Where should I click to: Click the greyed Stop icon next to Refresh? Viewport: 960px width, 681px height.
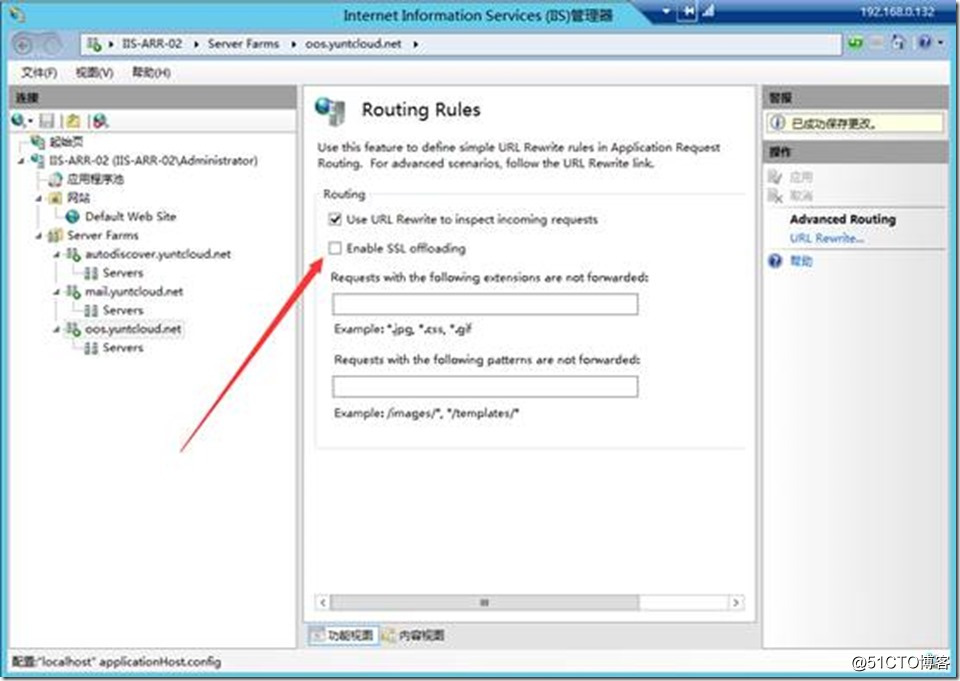point(877,43)
